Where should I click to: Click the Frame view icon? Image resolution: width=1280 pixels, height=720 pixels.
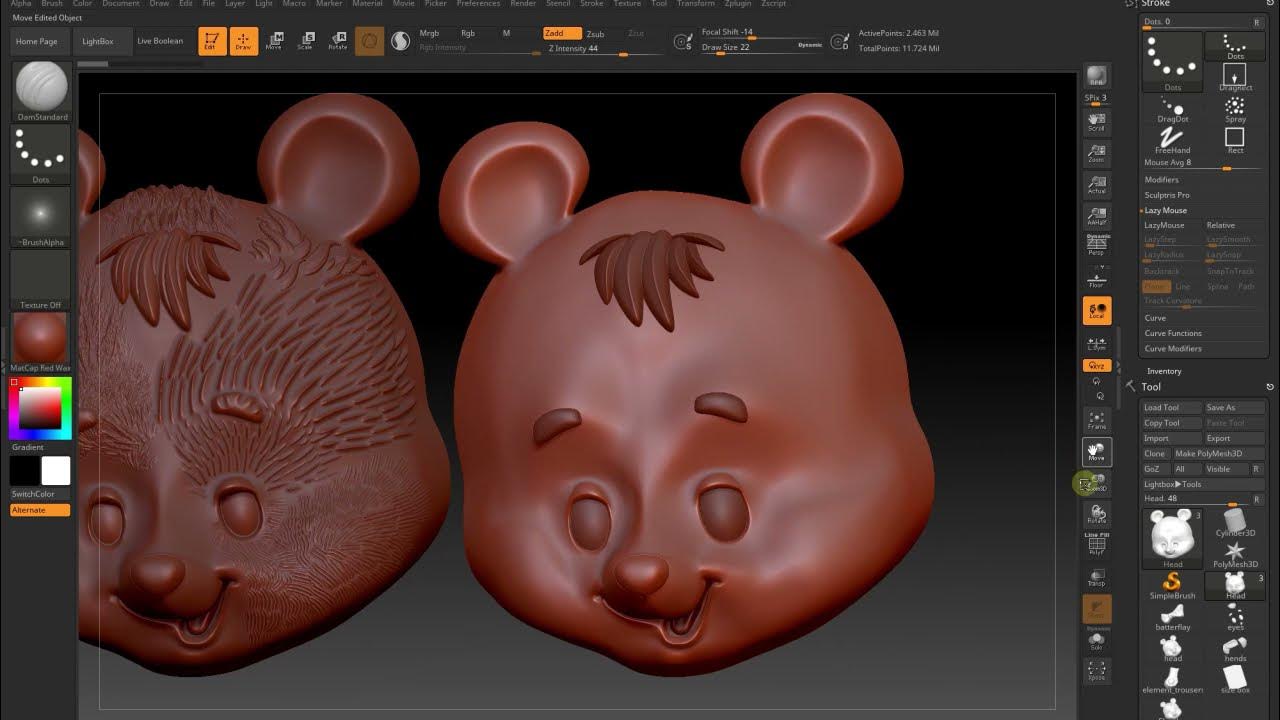click(1097, 420)
